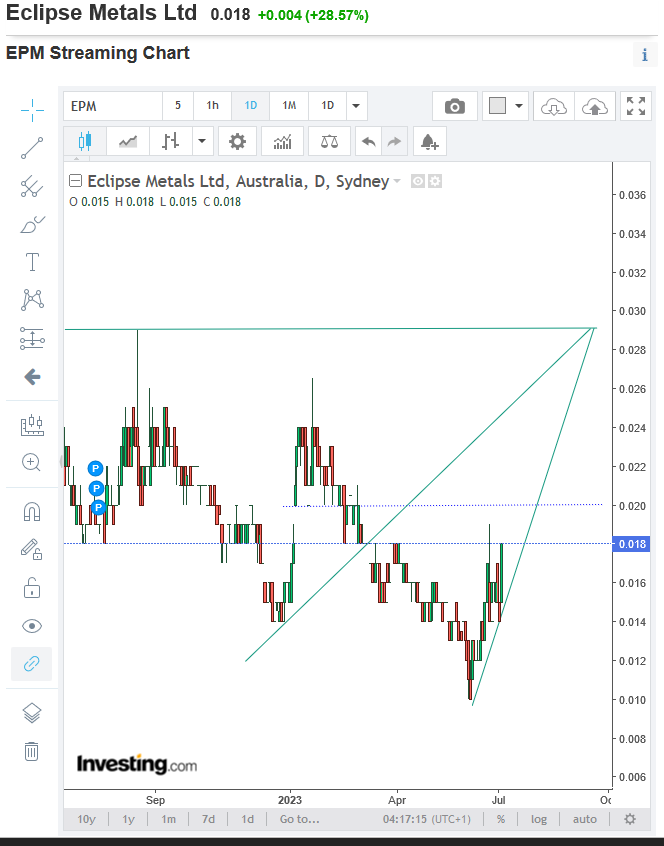The width and height of the screenshot is (664, 846).
Task: Click the trash remove drawings icon
Action: tap(32, 751)
